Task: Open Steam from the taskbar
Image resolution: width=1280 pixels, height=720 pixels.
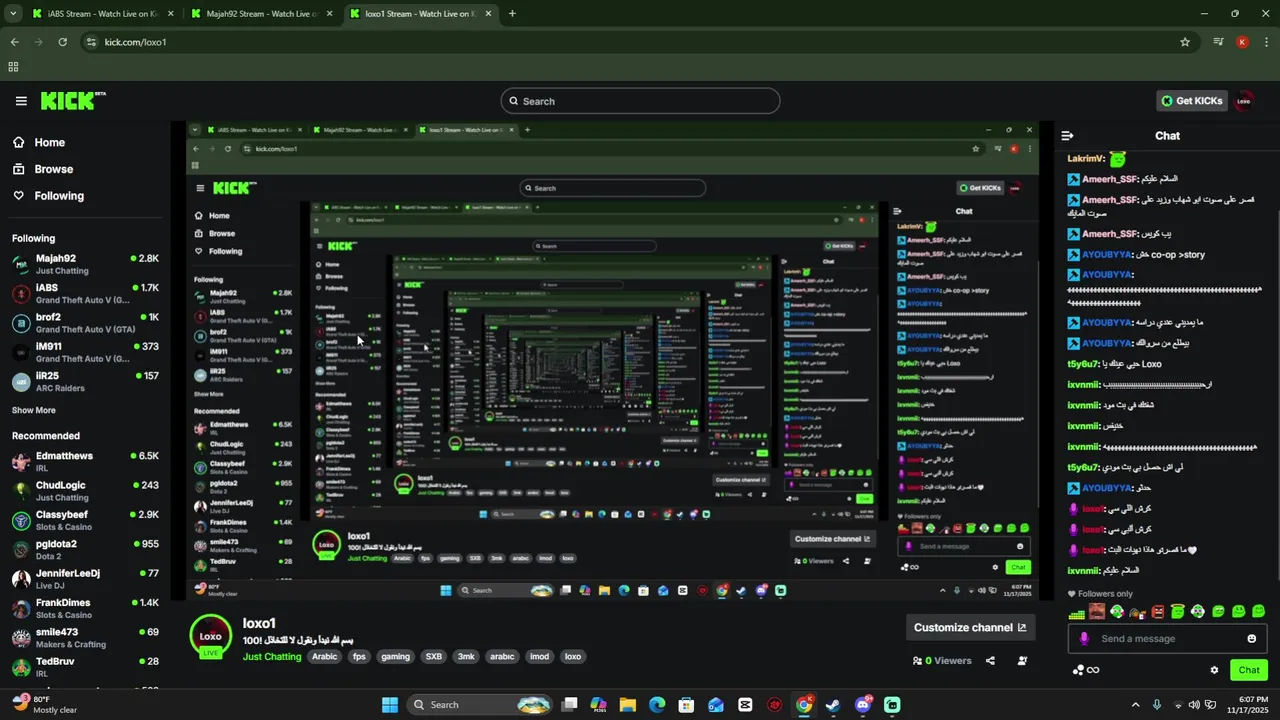Action: [x=833, y=705]
